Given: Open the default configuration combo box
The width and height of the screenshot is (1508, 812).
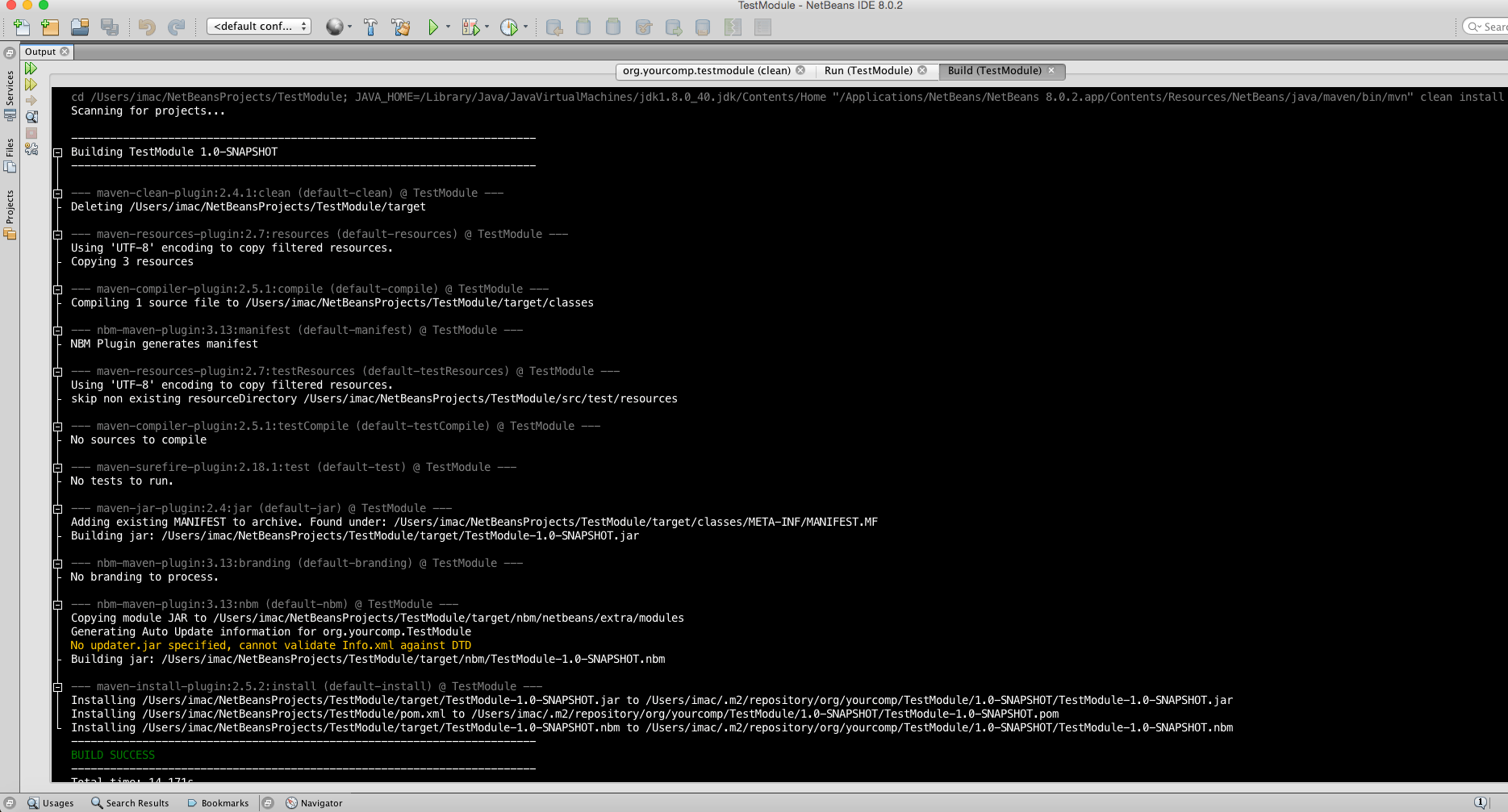Looking at the screenshot, I should click(259, 27).
